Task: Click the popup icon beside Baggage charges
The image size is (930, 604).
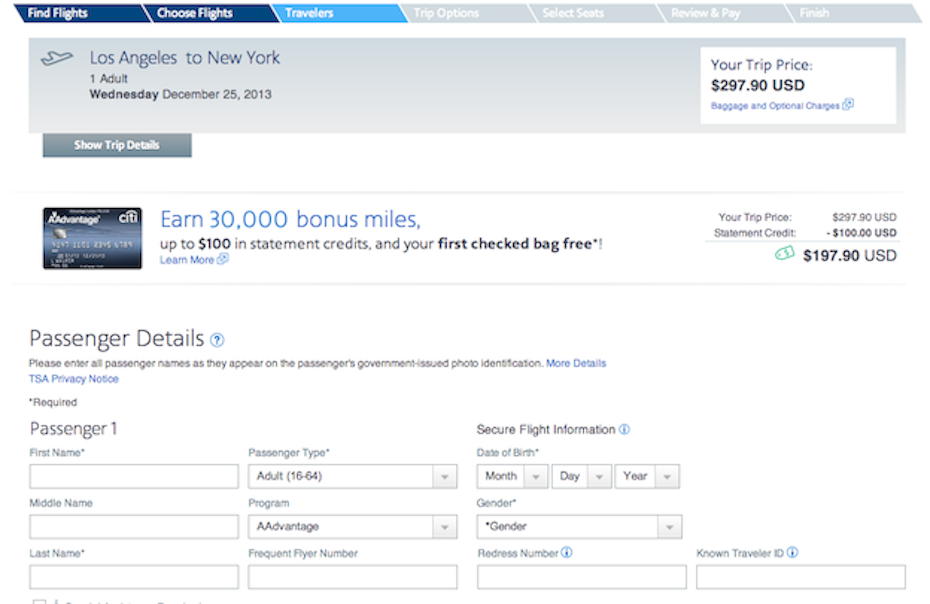Action: point(848,105)
